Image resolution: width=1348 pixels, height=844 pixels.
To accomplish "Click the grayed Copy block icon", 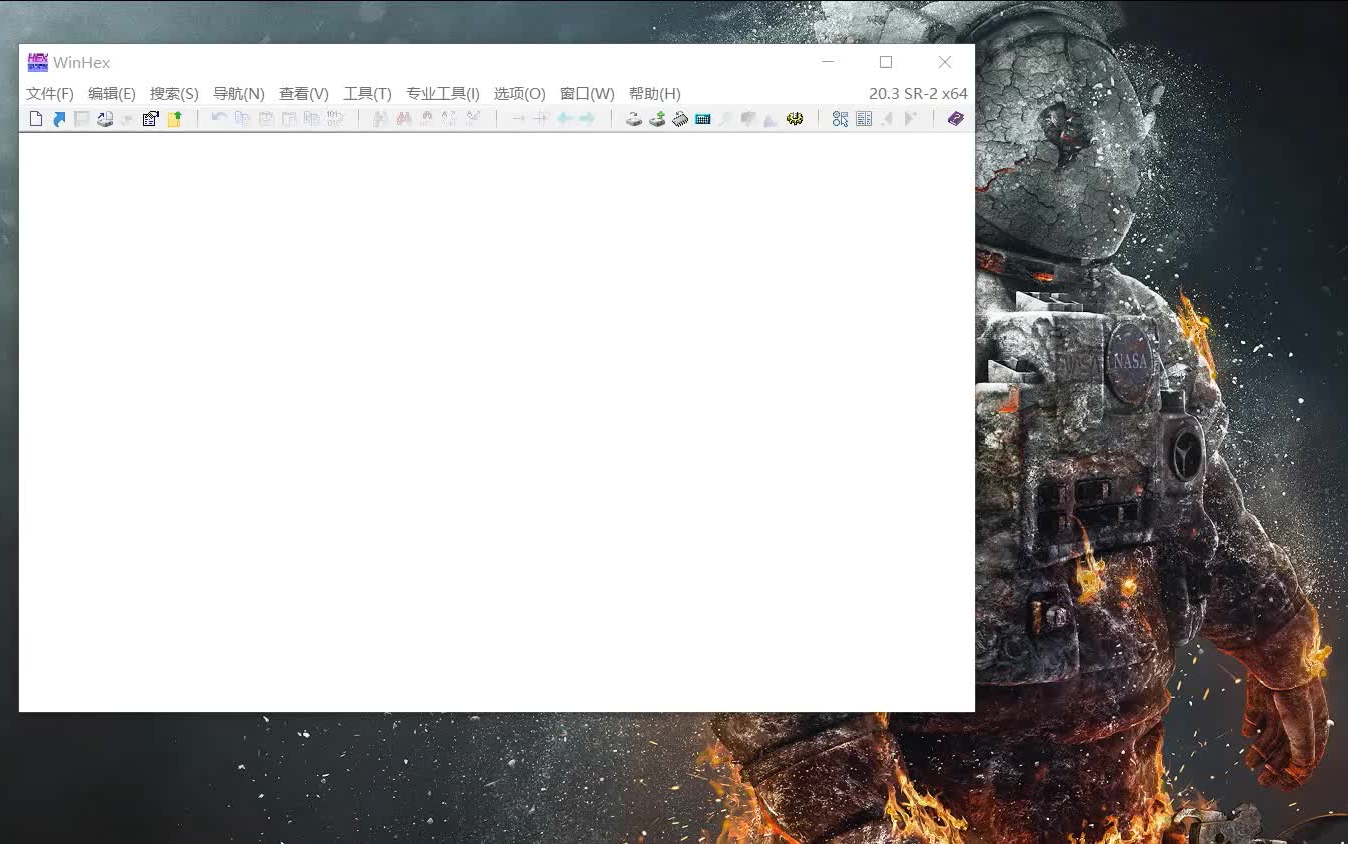I will point(242,119).
